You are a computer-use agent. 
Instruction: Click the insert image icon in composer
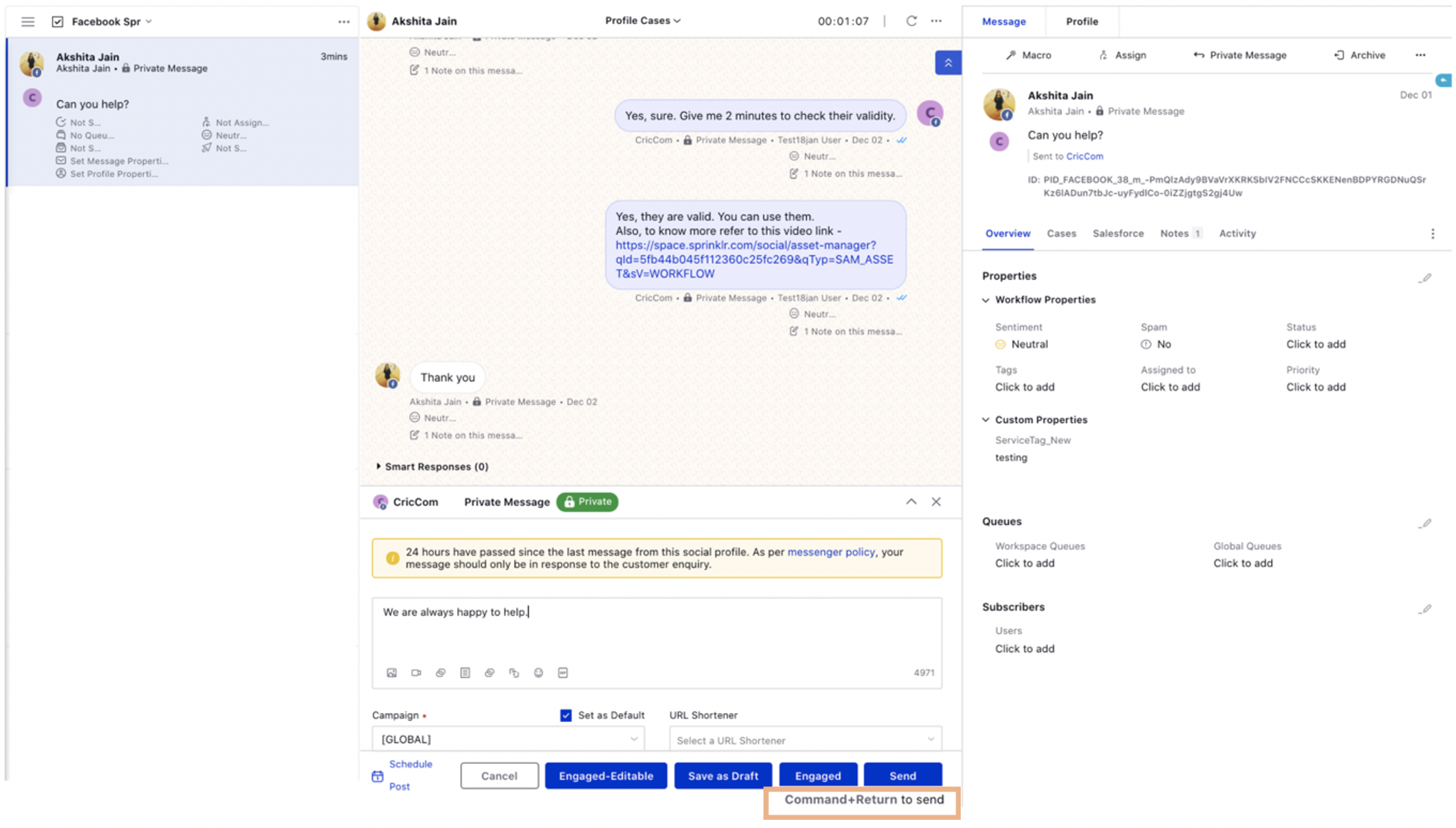[392, 673]
